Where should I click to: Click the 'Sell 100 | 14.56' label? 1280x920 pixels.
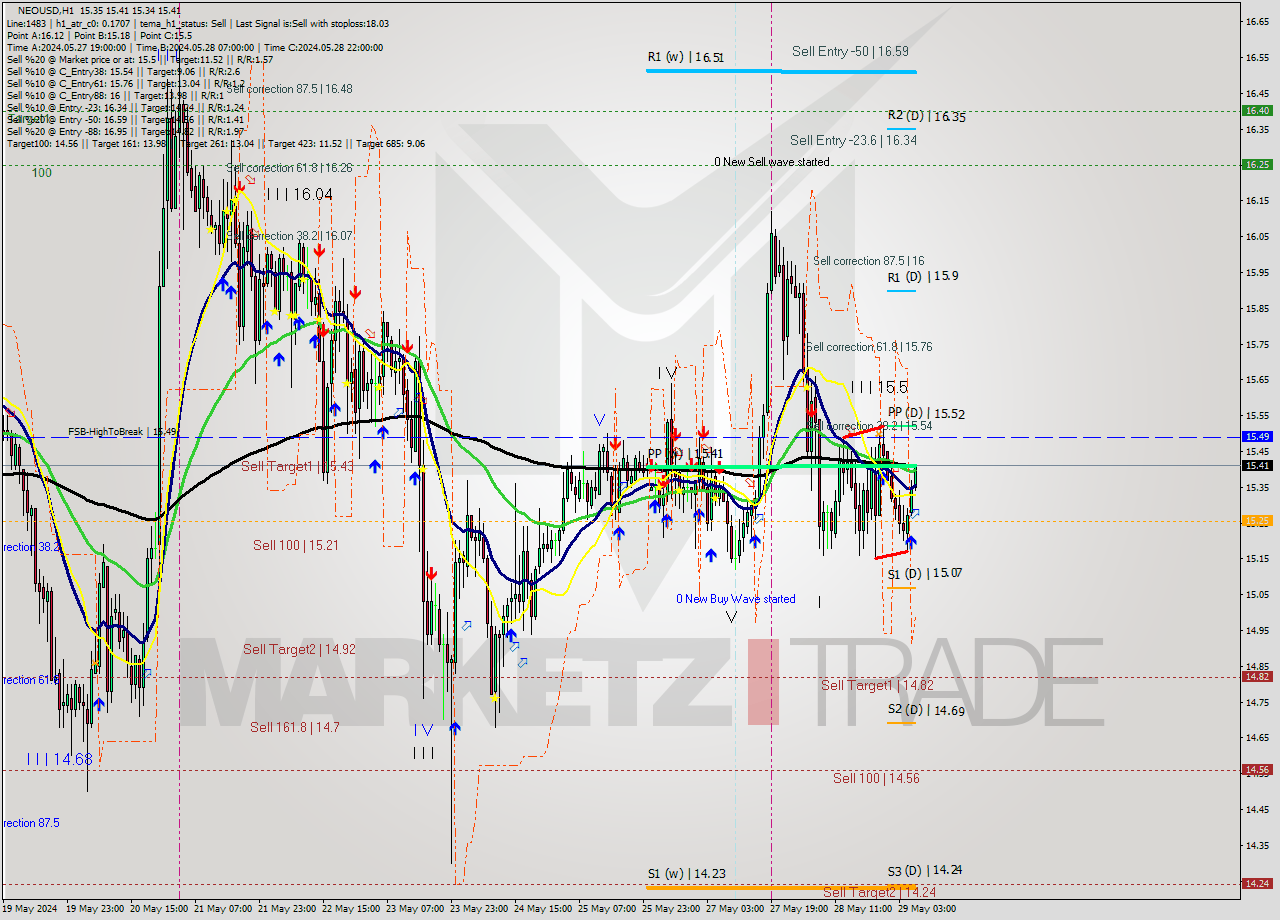click(x=876, y=778)
